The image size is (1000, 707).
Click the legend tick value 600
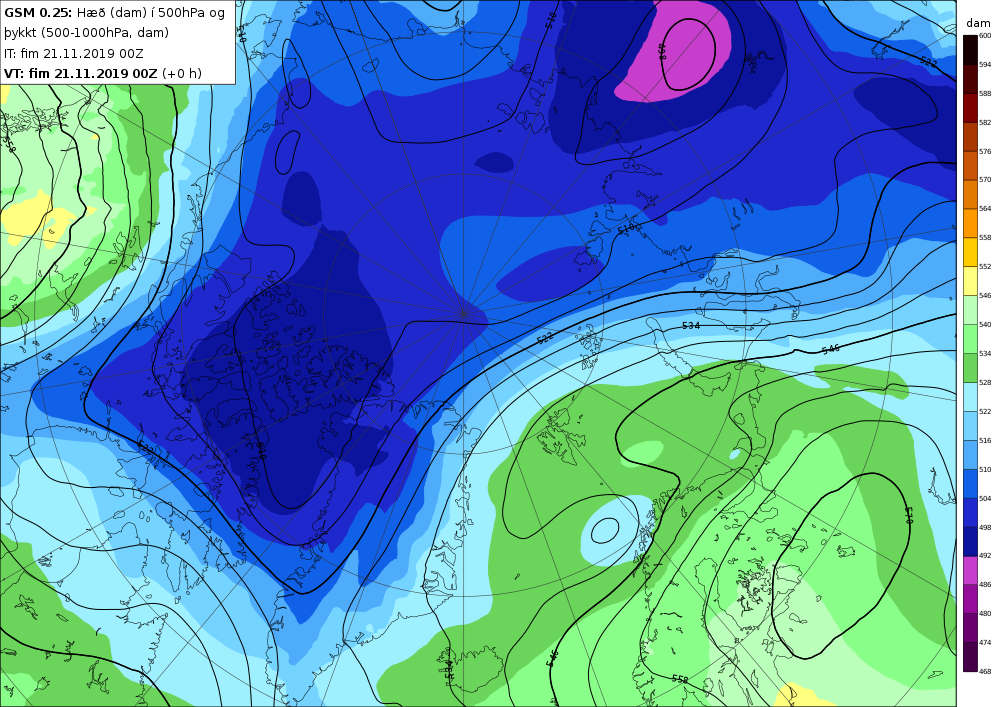click(x=985, y=36)
